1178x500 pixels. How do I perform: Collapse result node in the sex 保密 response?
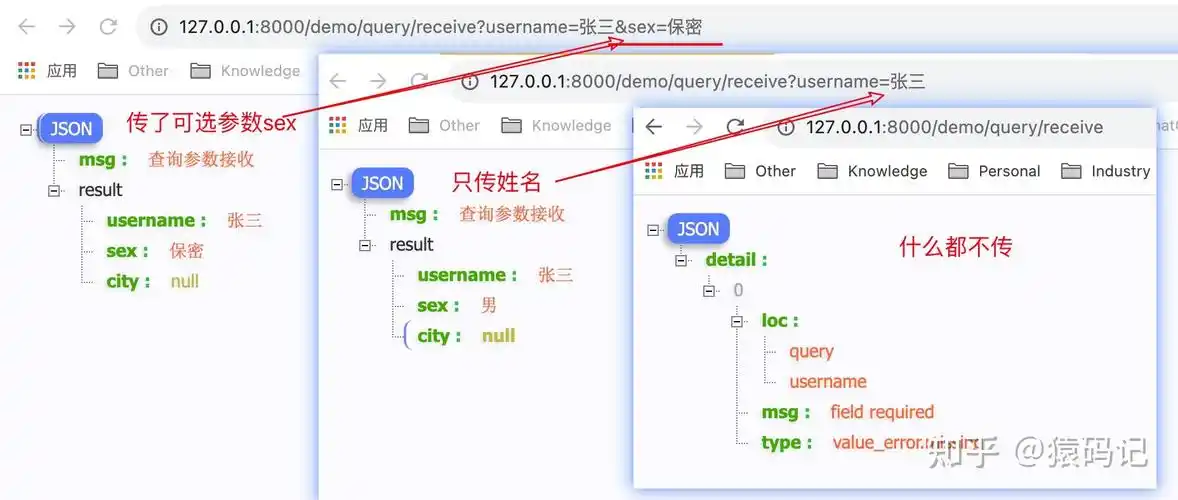(x=55, y=190)
